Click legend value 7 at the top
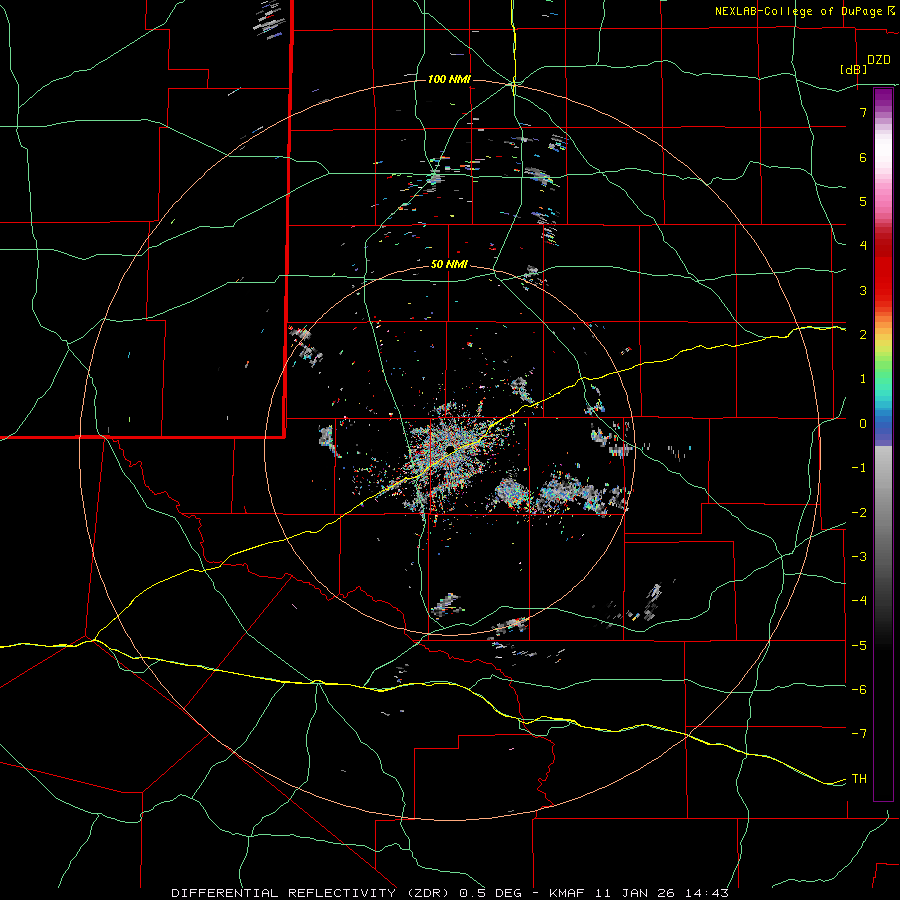This screenshot has height=900, width=900. pyautogui.click(x=863, y=112)
